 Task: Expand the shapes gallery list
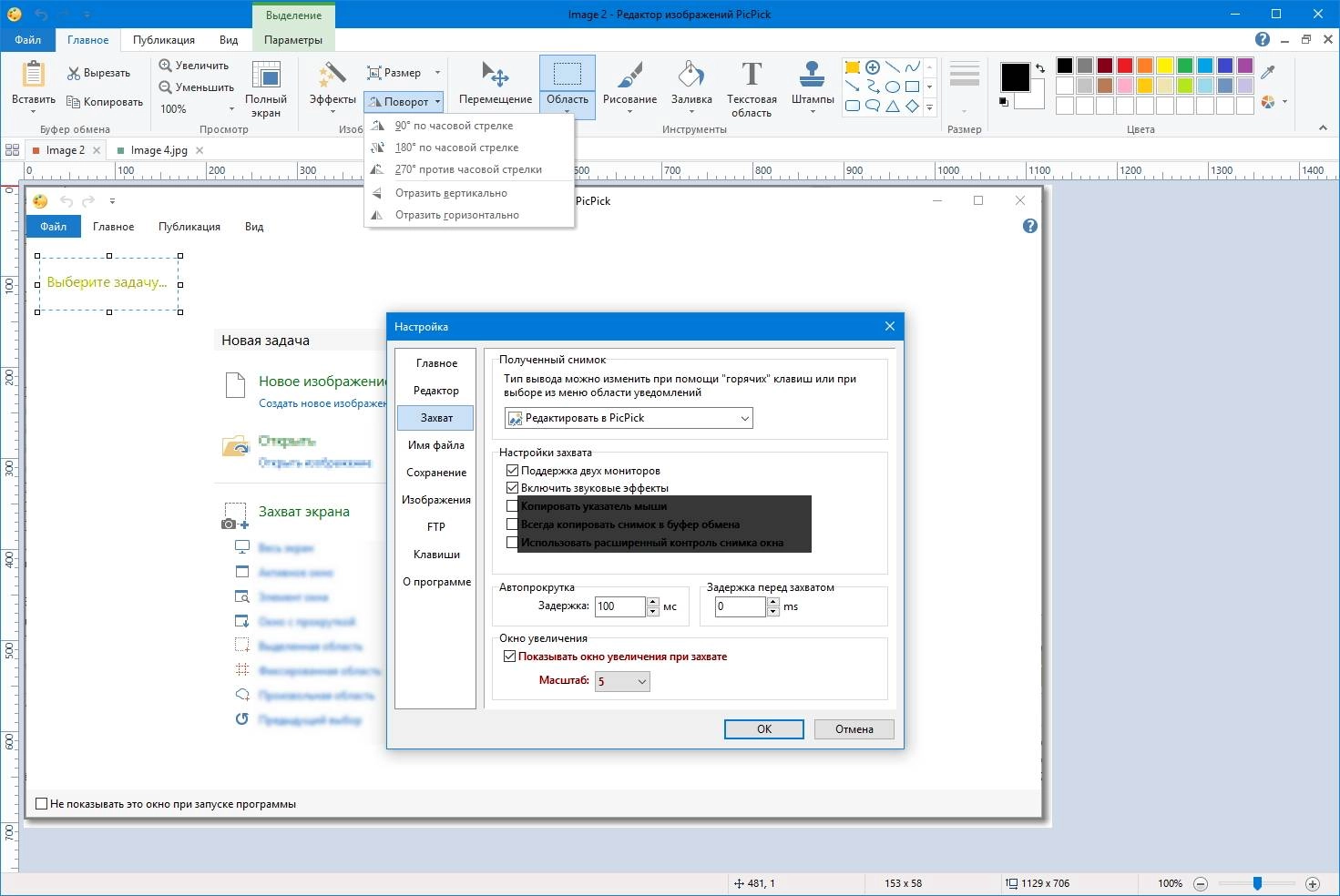click(929, 107)
